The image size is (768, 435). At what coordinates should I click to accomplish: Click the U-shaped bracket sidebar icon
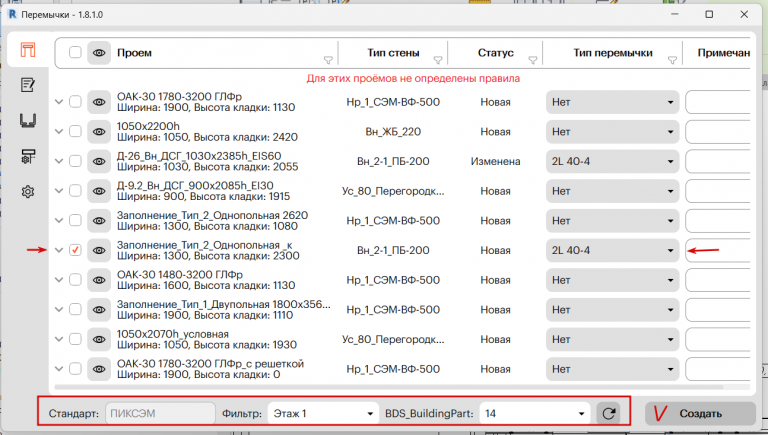(x=28, y=120)
